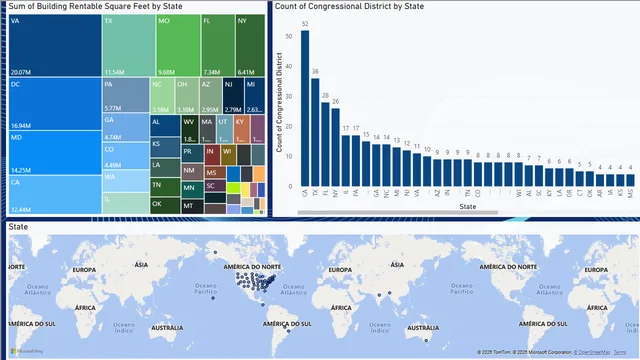The width and height of the screenshot is (640, 360).
Task: Click the OH treemap block
Action: (x=187, y=96)
